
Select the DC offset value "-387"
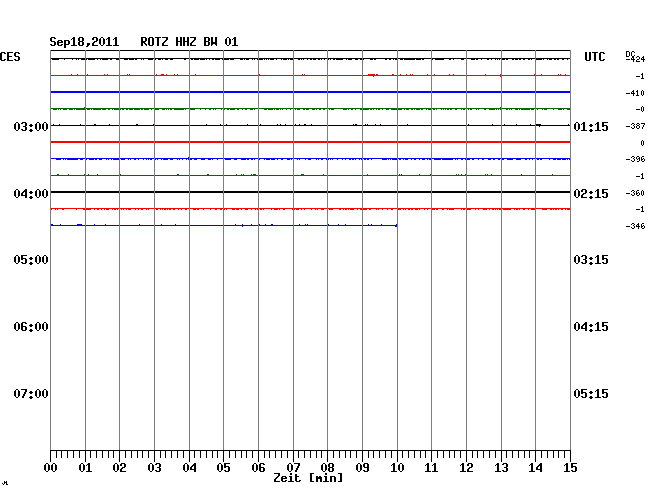(635, 126)
